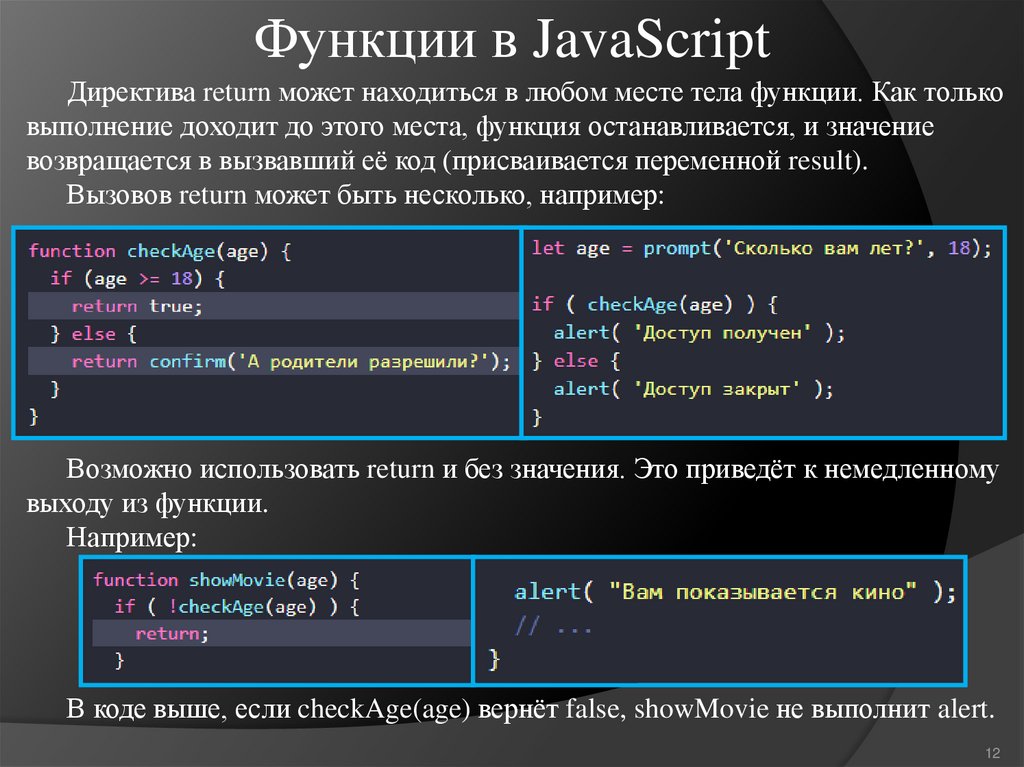The width and height of the screenshot is (1024, 767).
Task: Click the line 'if ( checkAge(age) ) {'
Action: point(655,304)
